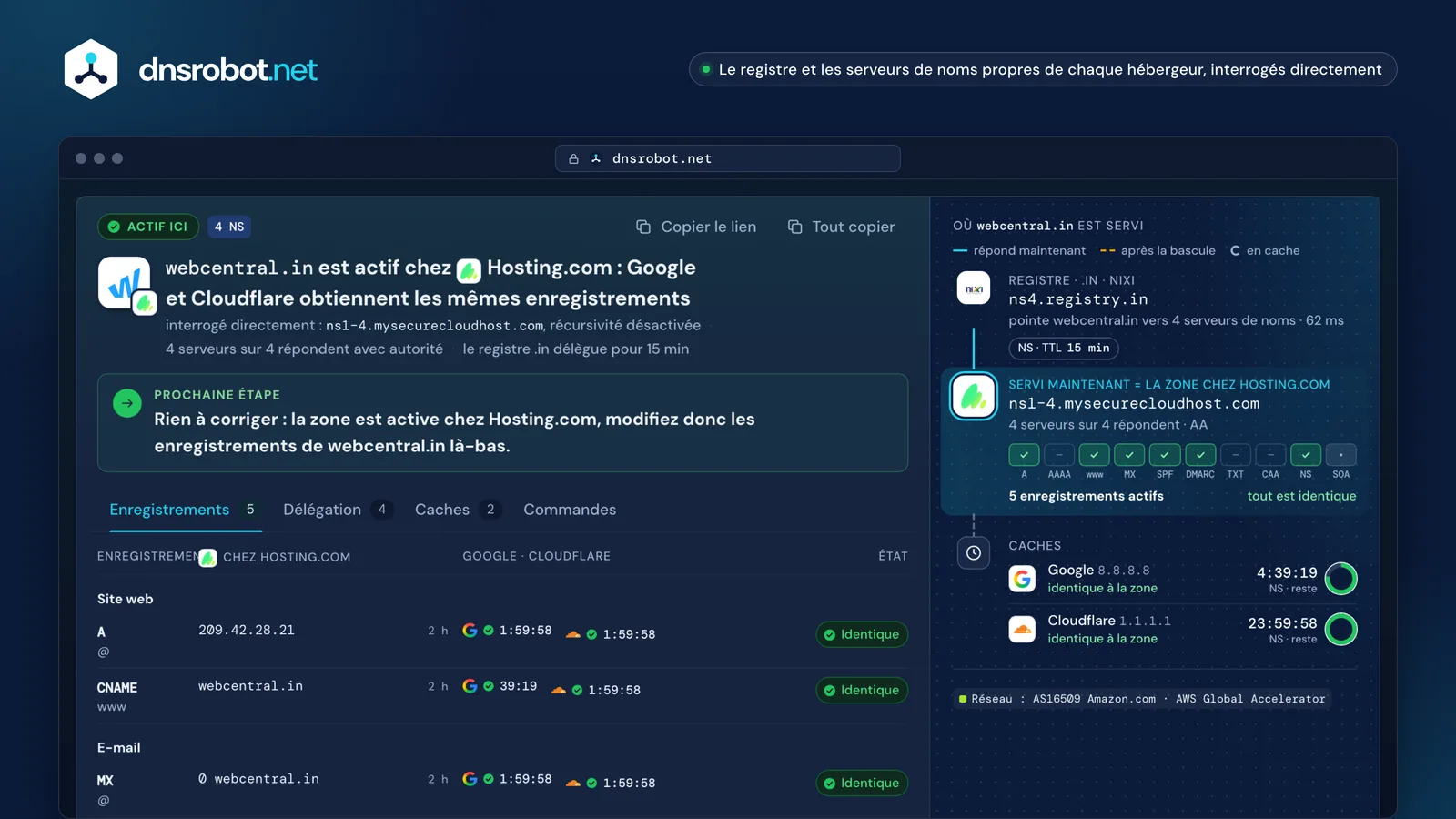Click the CAA record status box
Viewport: 1456px width, 819px height.
pos(1270,454)
